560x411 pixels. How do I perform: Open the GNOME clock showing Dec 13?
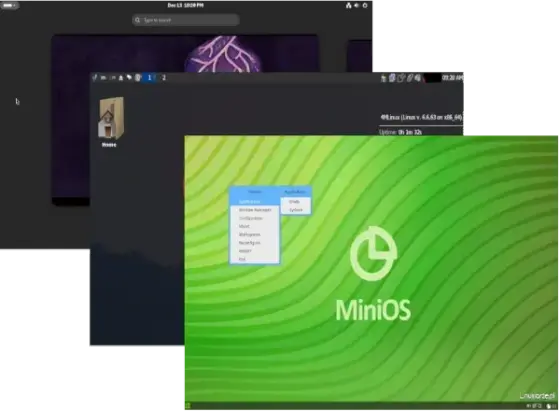click(x=186, y=5)
